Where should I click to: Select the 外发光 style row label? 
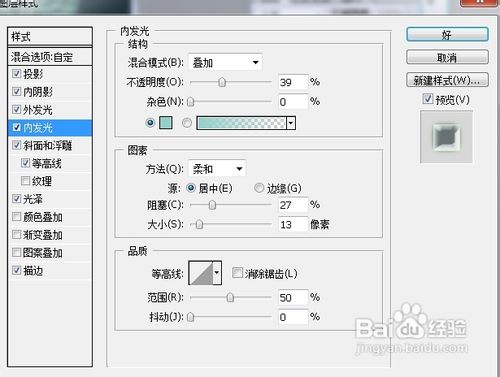(38, 110)
